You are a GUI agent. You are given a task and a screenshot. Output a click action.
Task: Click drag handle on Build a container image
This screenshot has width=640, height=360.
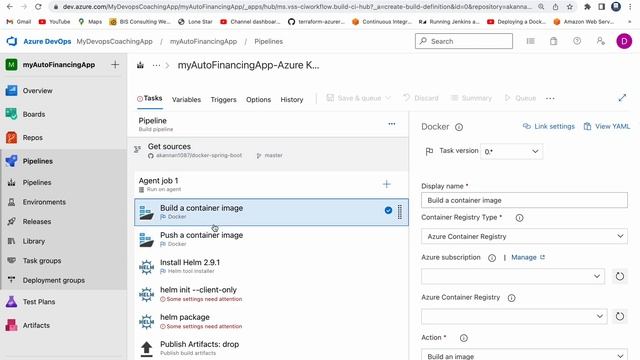(400, 211)
